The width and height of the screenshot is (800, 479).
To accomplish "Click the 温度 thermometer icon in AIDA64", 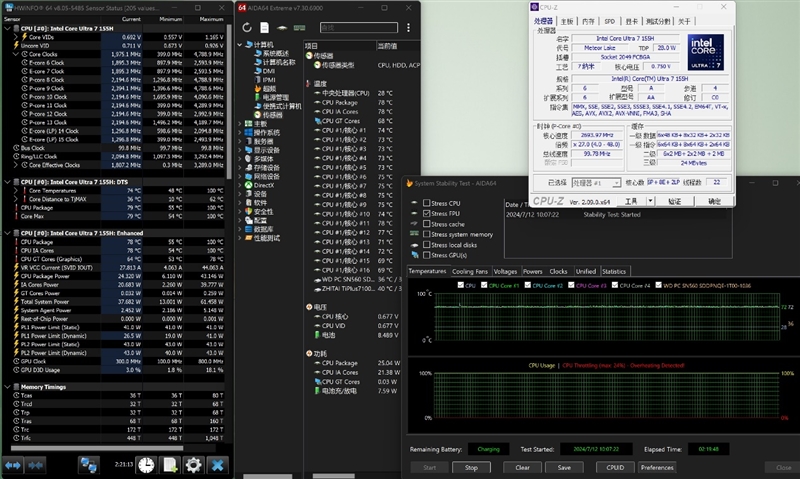I will click(308, 84).
